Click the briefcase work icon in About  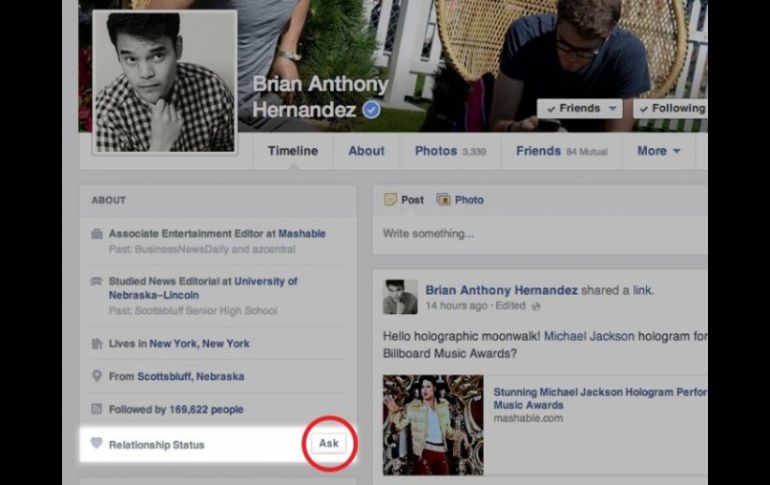[97, 234]
